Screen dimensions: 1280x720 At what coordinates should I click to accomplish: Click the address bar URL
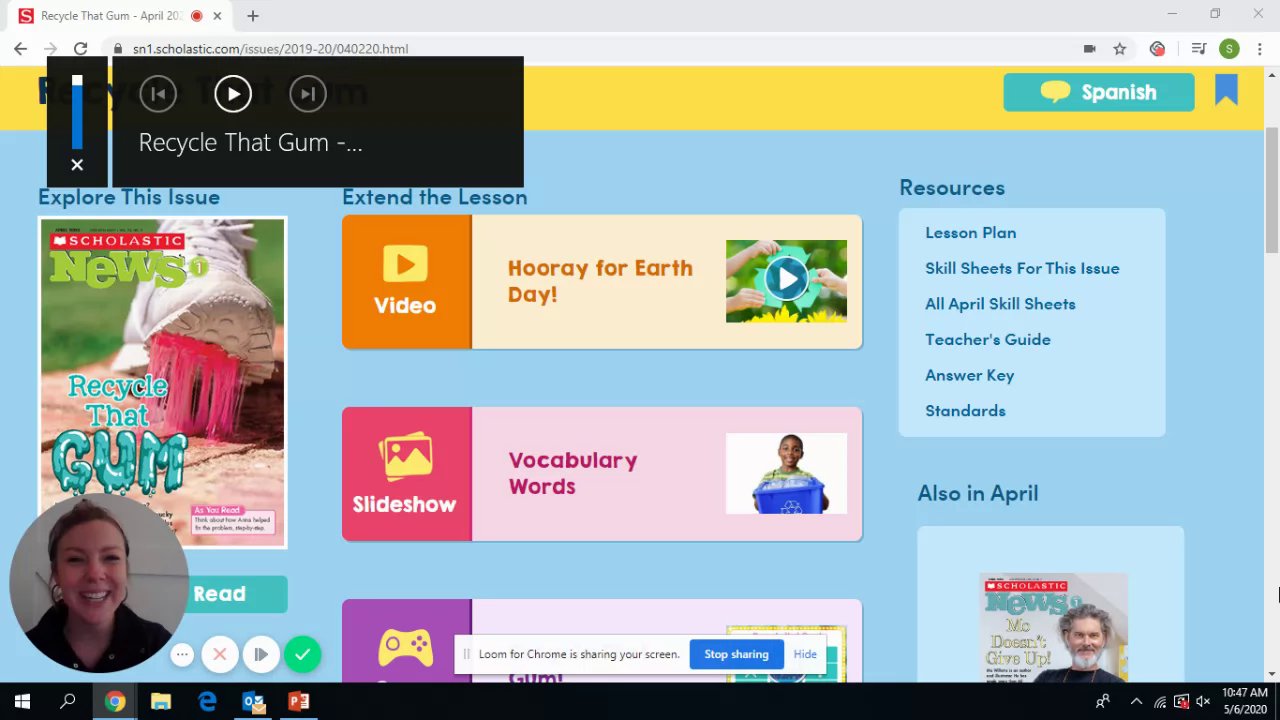(x=270, y=48)
